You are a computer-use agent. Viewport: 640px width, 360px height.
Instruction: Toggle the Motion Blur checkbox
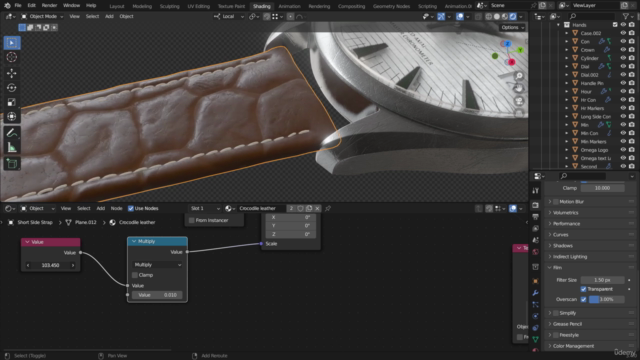click(556, 202)
